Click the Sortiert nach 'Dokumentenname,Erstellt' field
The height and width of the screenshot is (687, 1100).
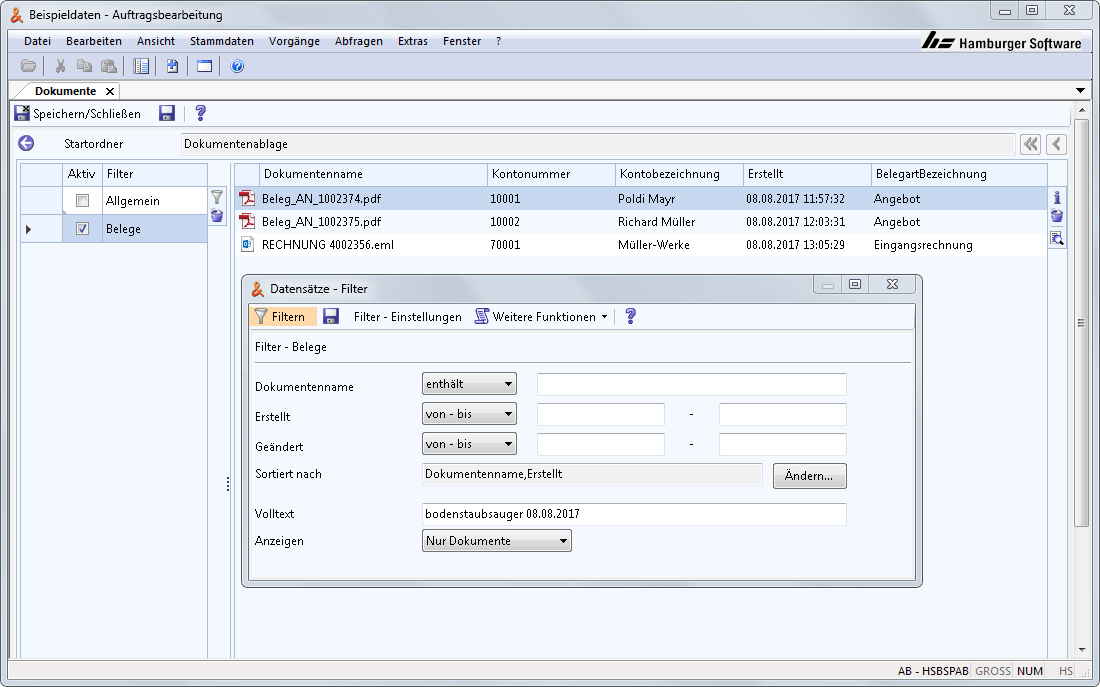pyautogui.click(x=592, y=474)
